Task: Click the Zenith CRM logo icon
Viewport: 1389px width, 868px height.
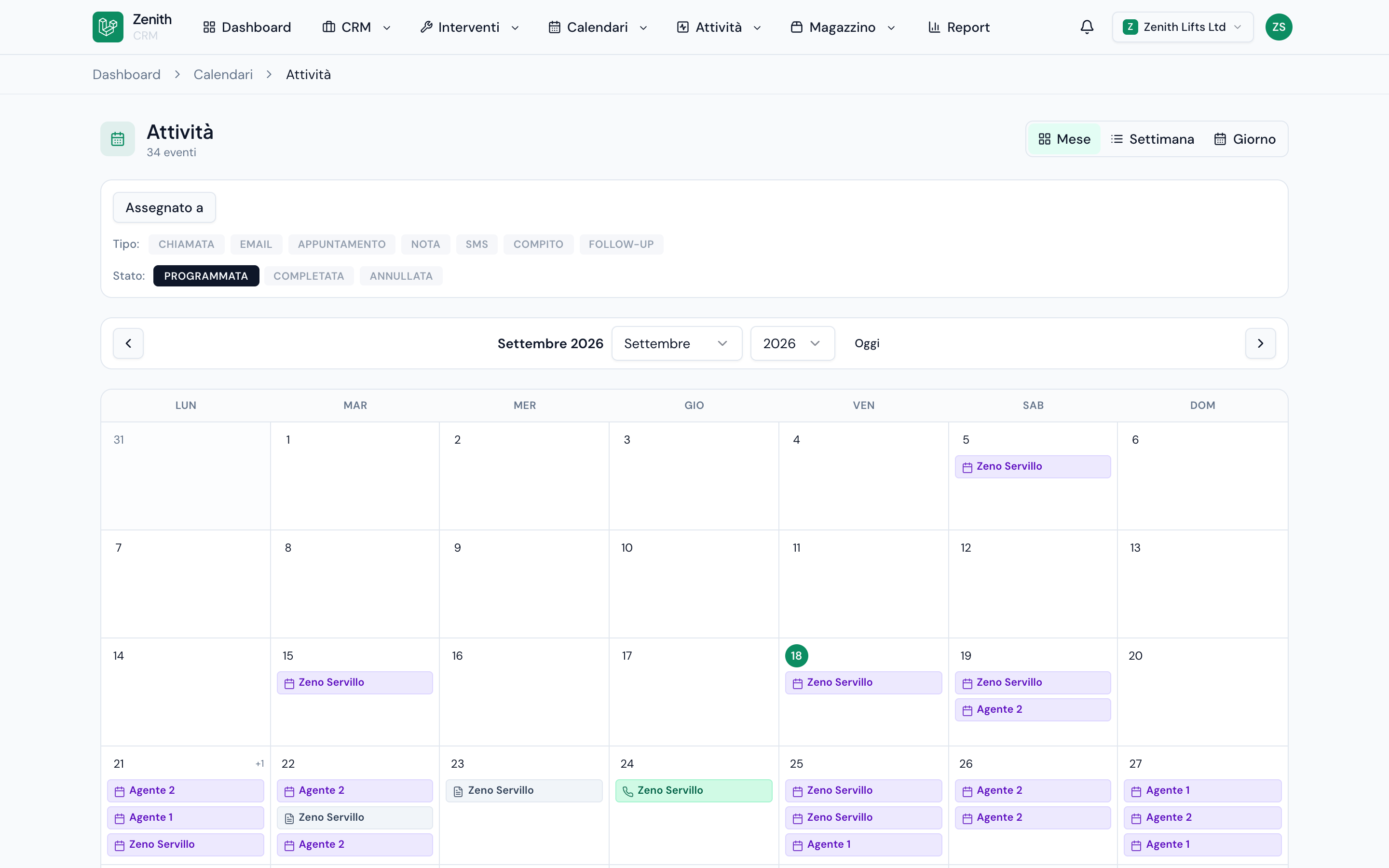Action: tap(108, 27)
